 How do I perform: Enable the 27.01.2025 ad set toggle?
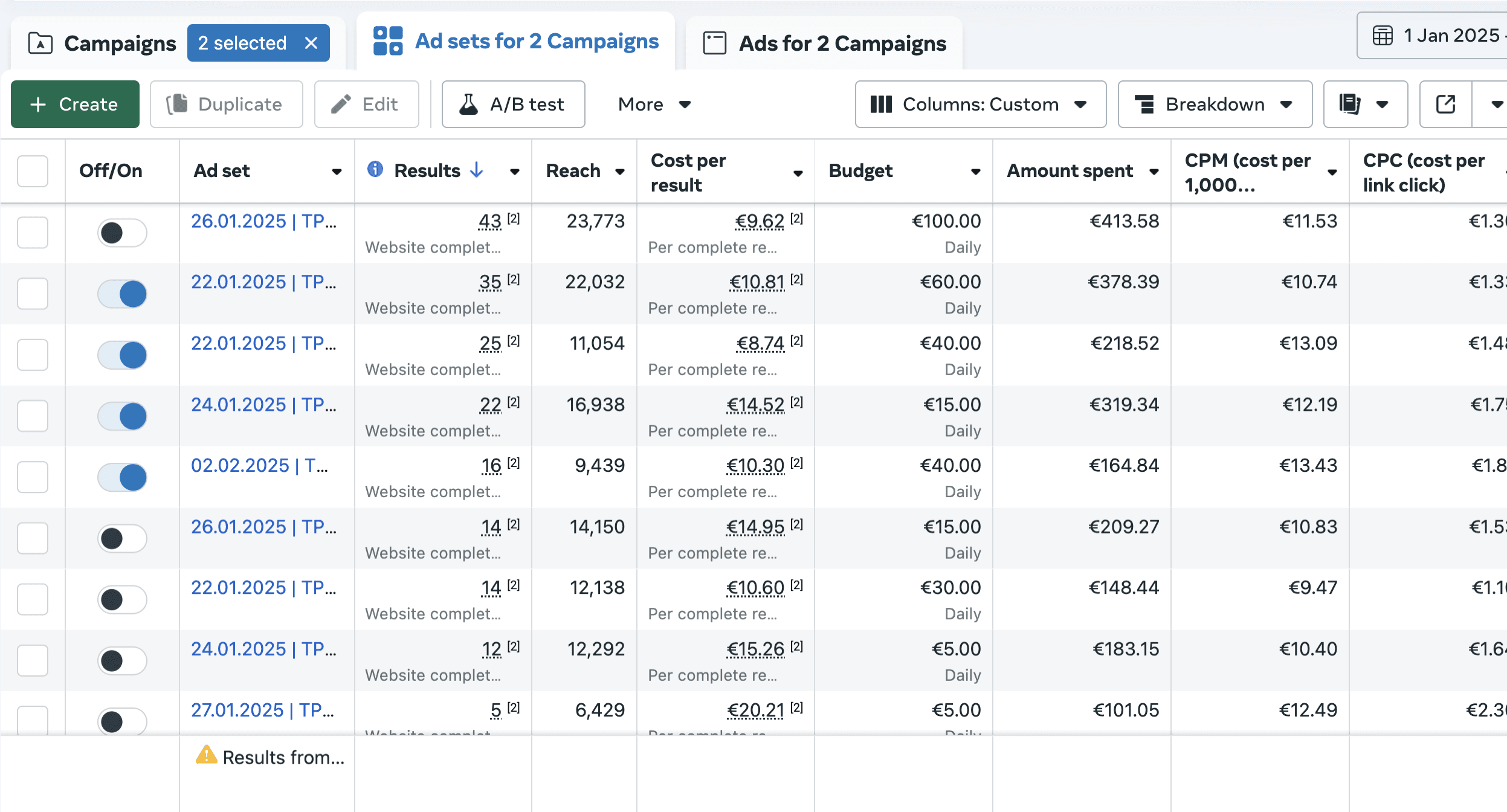pyautogui.click(x=123, y=721)
